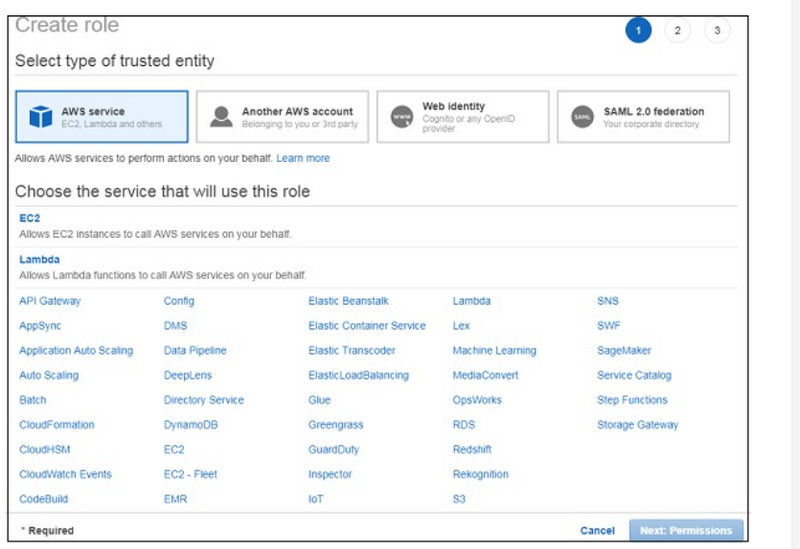Image resolution: width=800 pixels, height=549 pixels.
Task: Click the AWS service cube icon
Action: 40,117
